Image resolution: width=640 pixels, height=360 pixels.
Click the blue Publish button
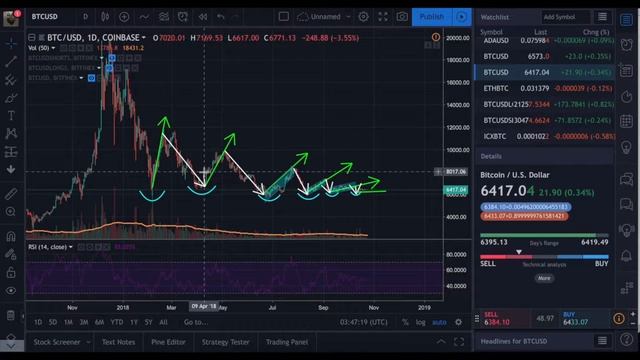[432, 17]
